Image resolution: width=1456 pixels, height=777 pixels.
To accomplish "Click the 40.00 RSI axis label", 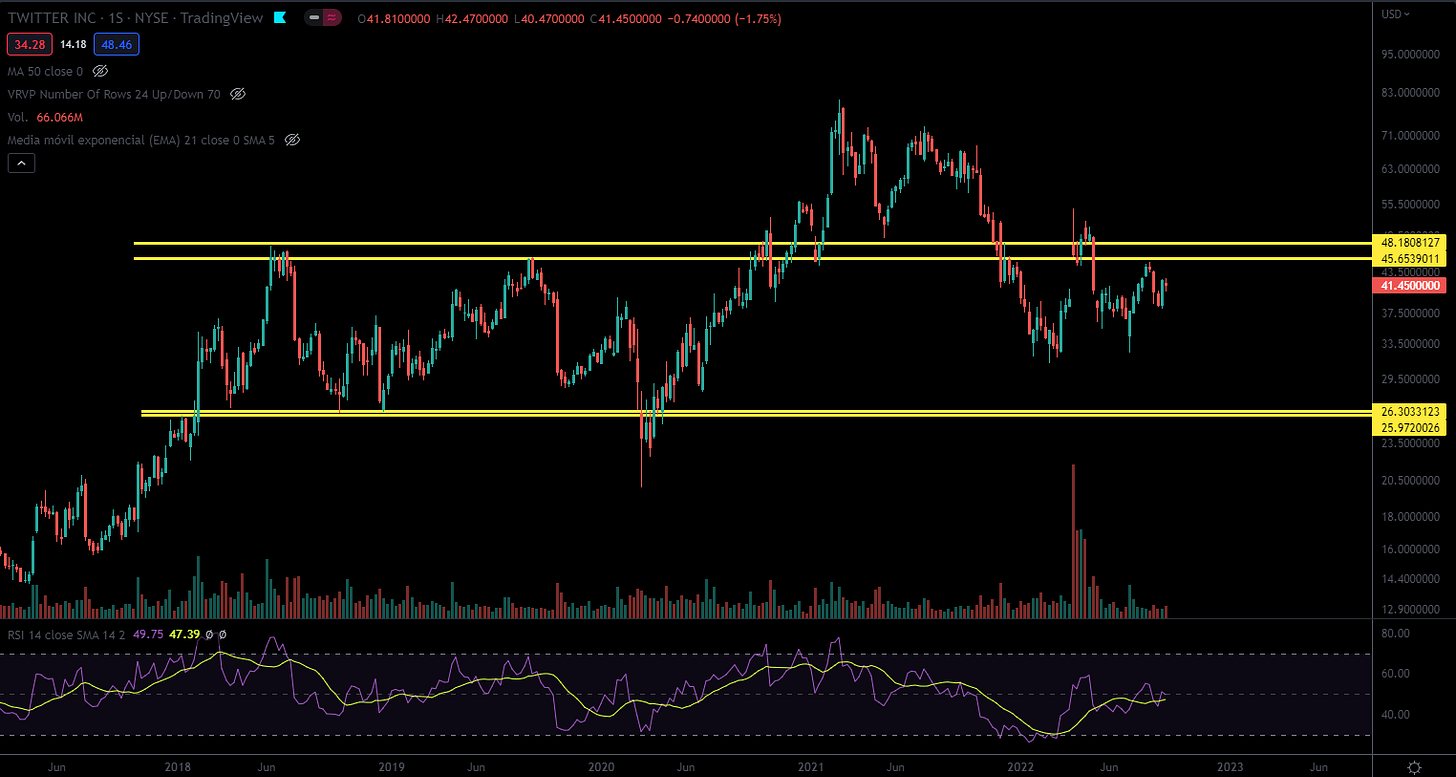I will (1395, 714).
